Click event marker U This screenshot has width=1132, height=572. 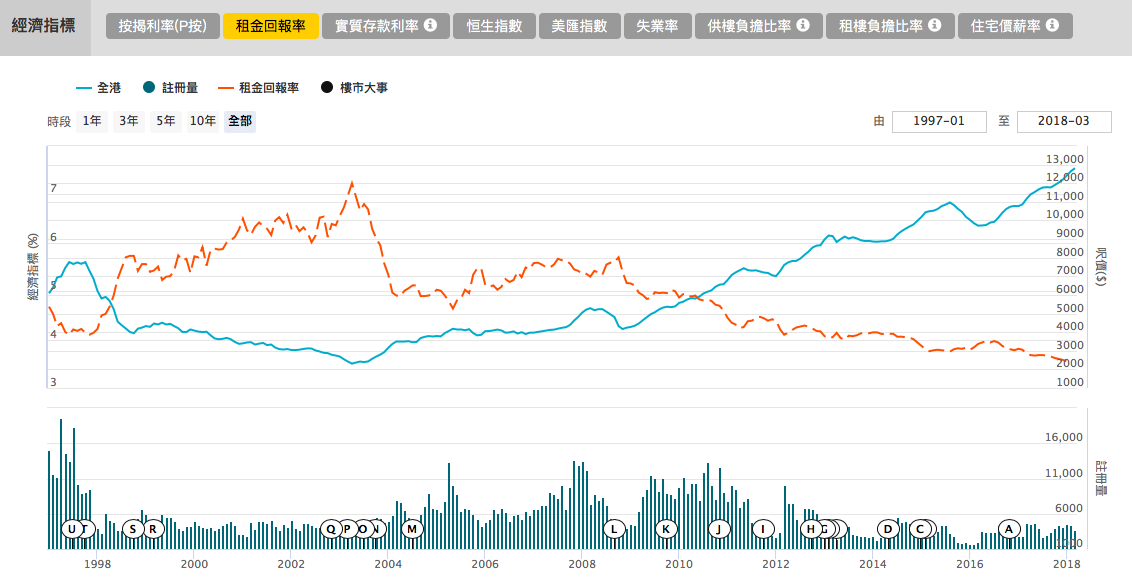coord(71,529)
